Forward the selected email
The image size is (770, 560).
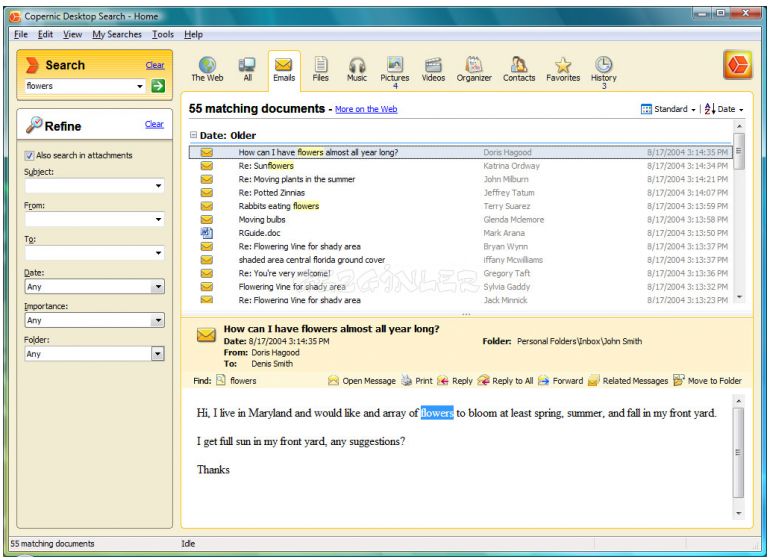(560, 381)
